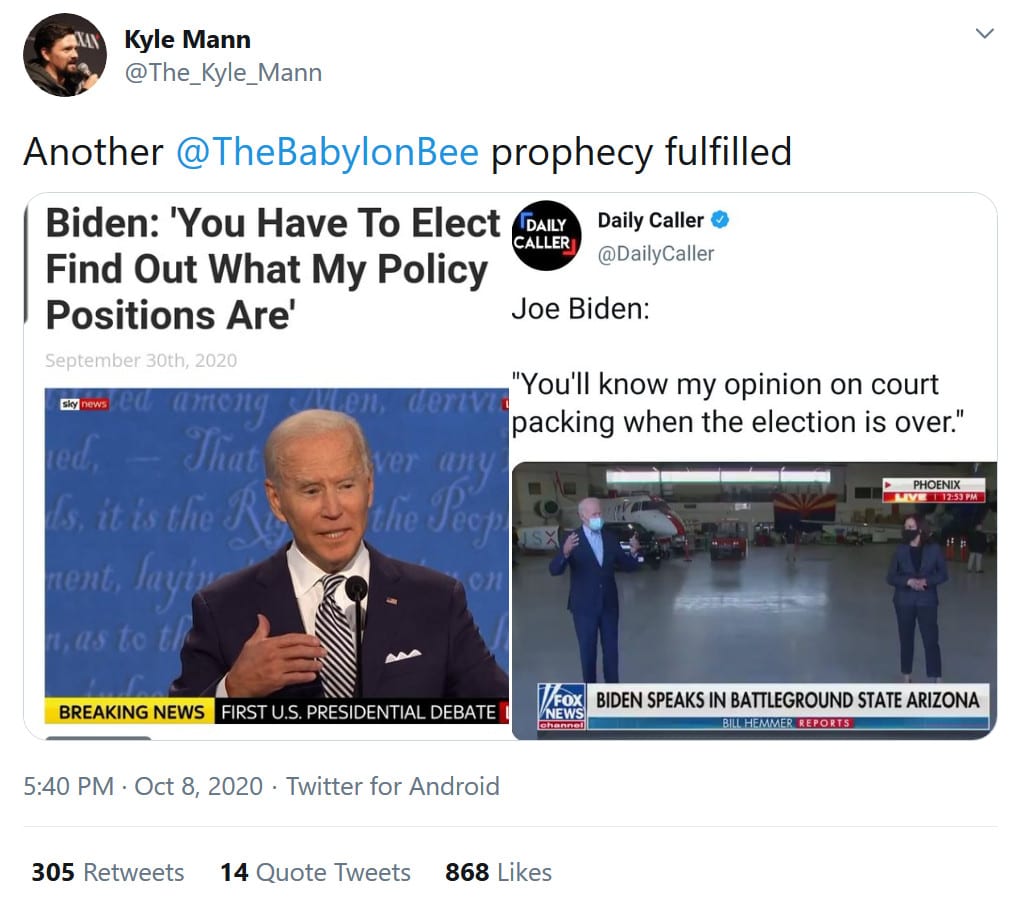Click the Babylon Bee article headline

click(x=270, y=268)
